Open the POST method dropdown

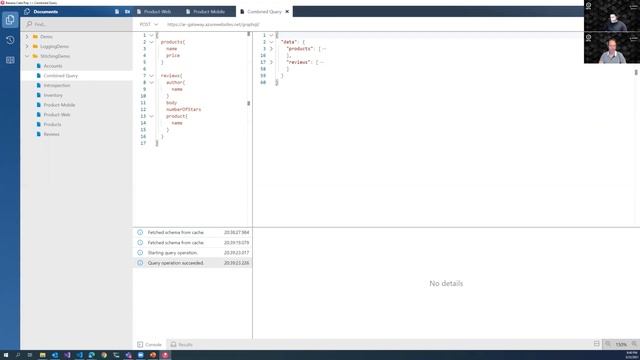[149, 24]
